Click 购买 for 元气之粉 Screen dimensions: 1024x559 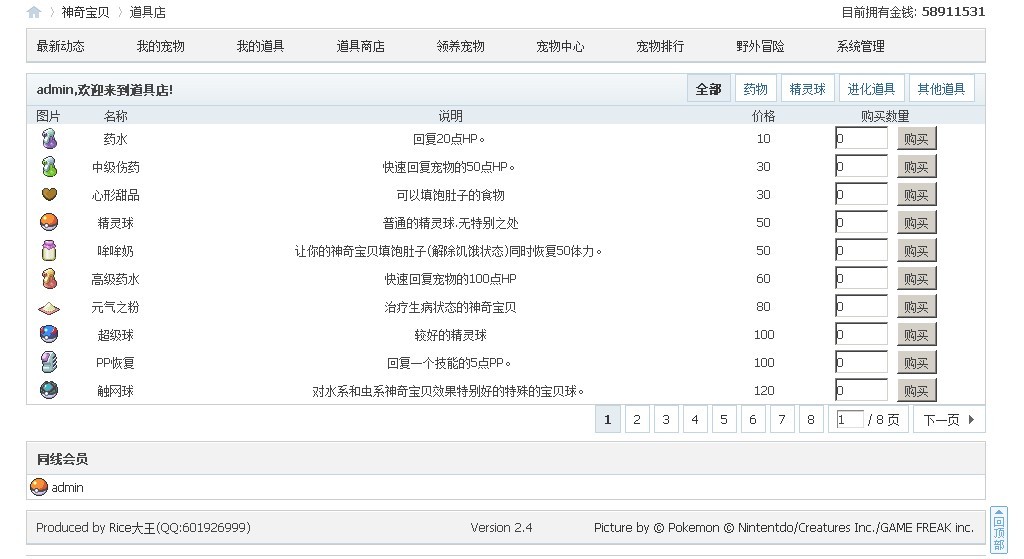tap(916, 307)
